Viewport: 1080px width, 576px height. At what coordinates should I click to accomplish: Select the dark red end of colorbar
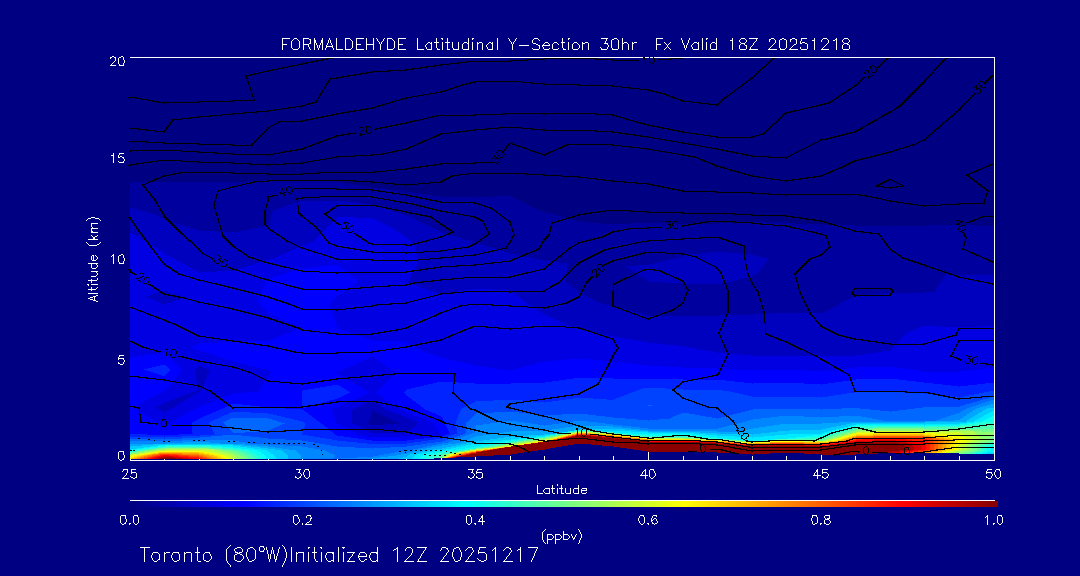990,502
